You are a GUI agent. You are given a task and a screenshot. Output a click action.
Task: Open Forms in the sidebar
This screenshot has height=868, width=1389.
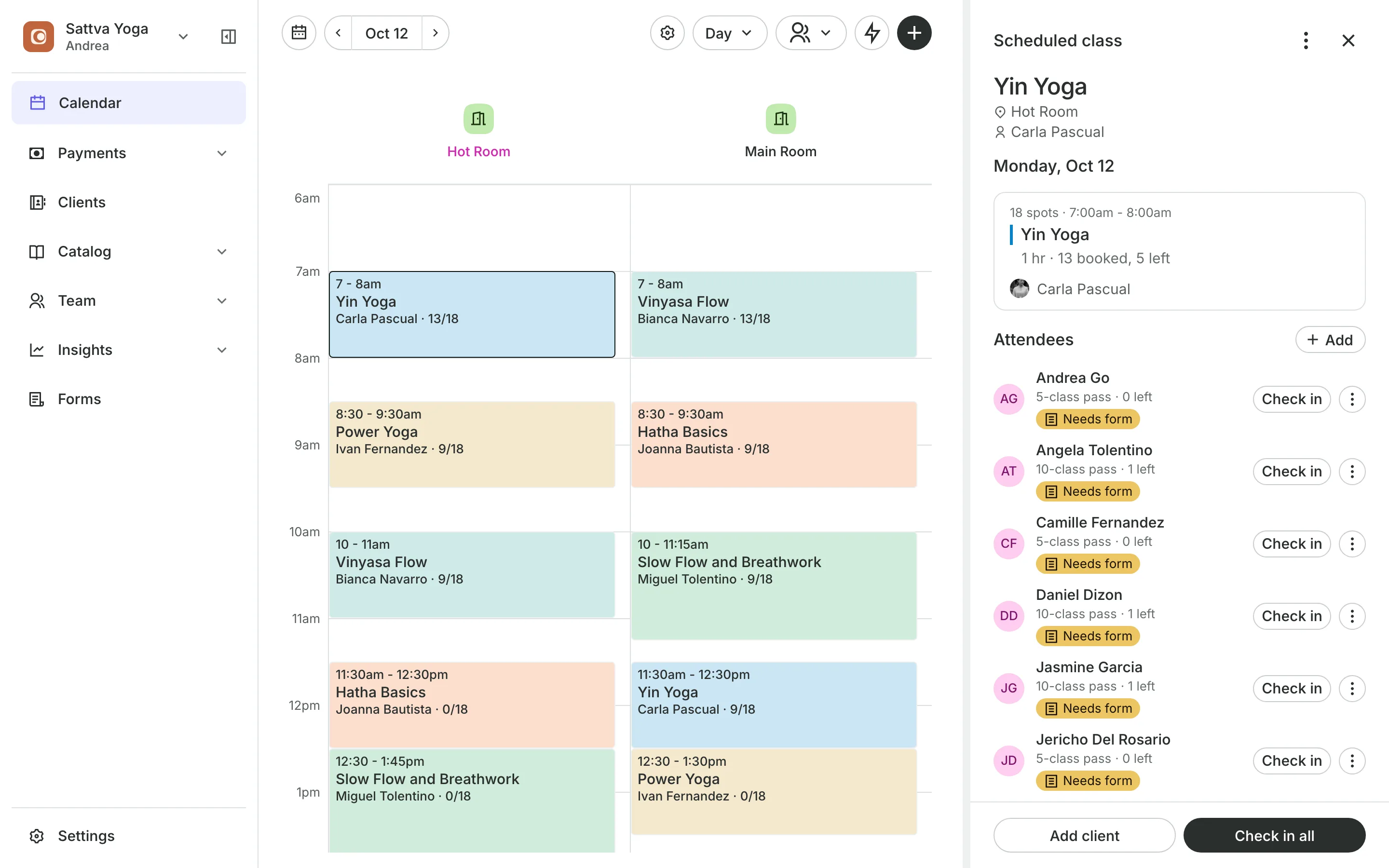(129, 399)
